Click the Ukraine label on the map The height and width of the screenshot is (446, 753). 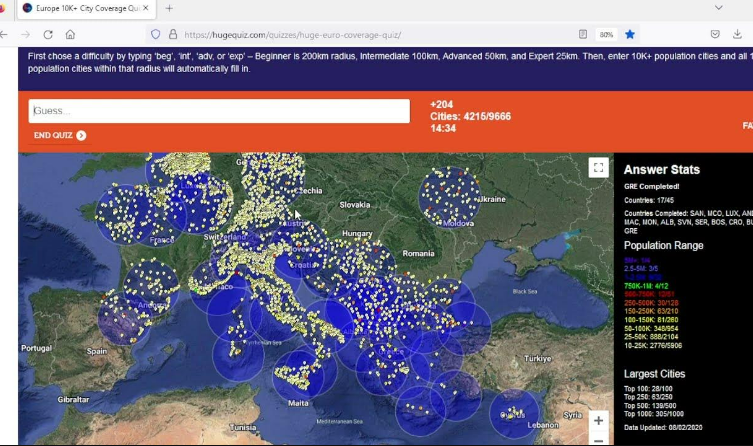pos(492,199)
